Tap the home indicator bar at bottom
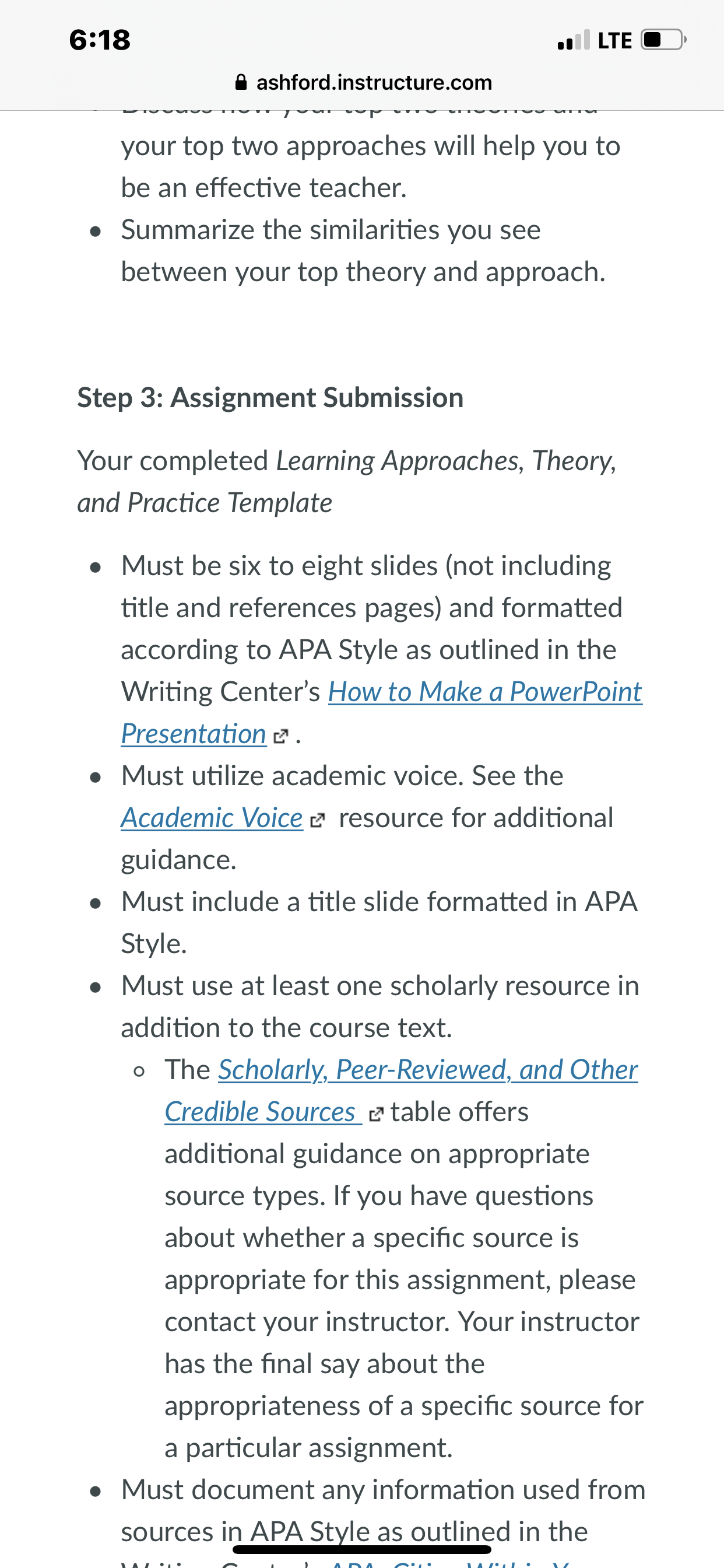724x1568 pixels. (362, 1549)
